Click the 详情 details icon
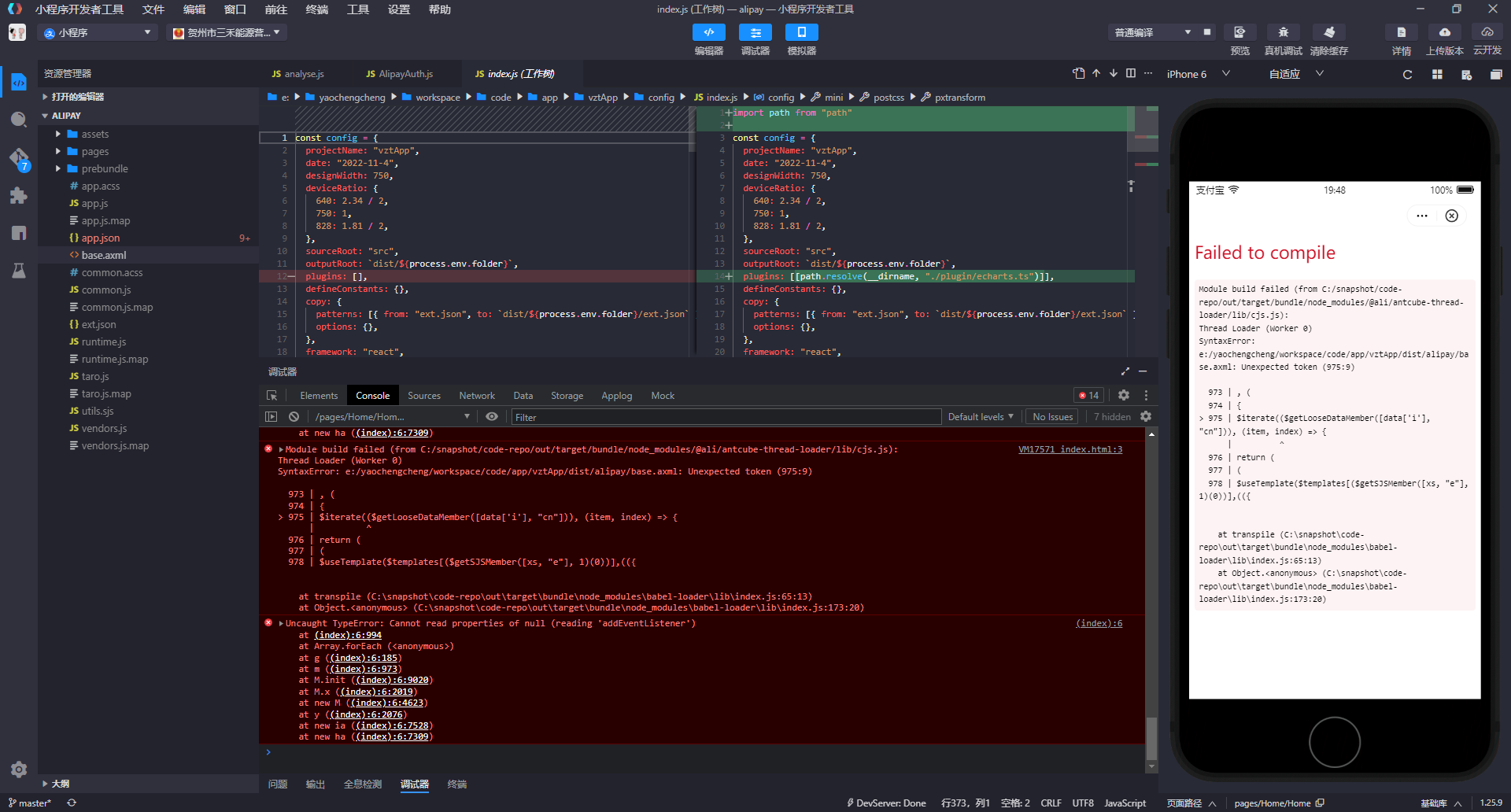The height and width of the screenshot is (812, 1511). 1401,32
